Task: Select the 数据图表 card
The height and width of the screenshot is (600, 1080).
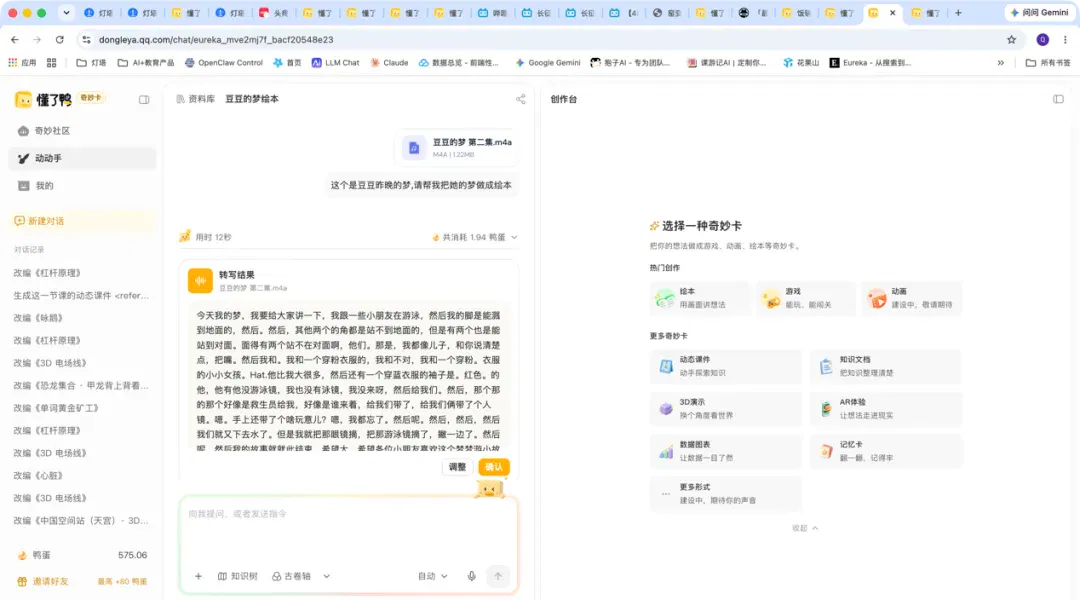Action: coord(725,452)
